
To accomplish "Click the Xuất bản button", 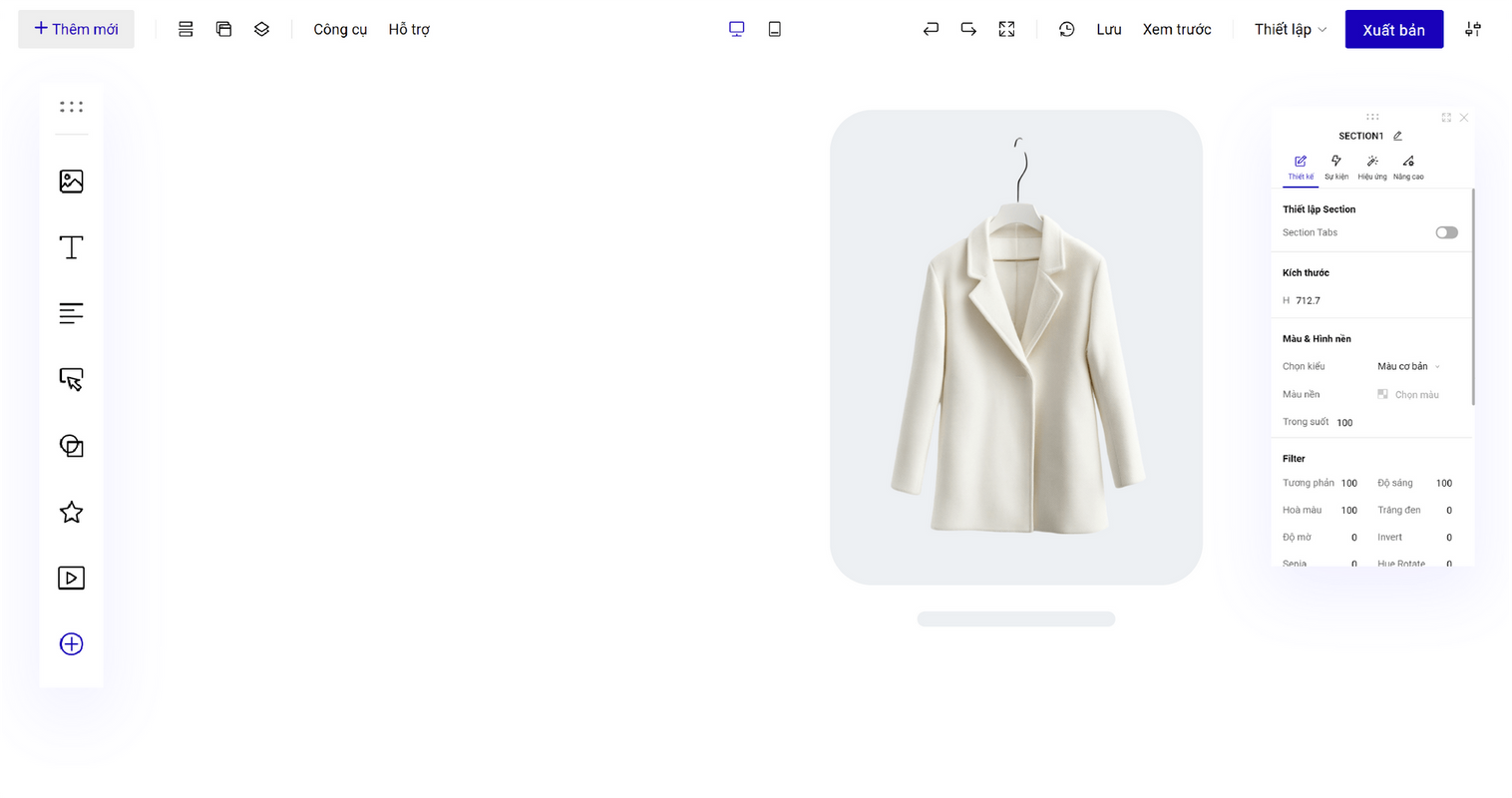I will [x=1393, y=29].
